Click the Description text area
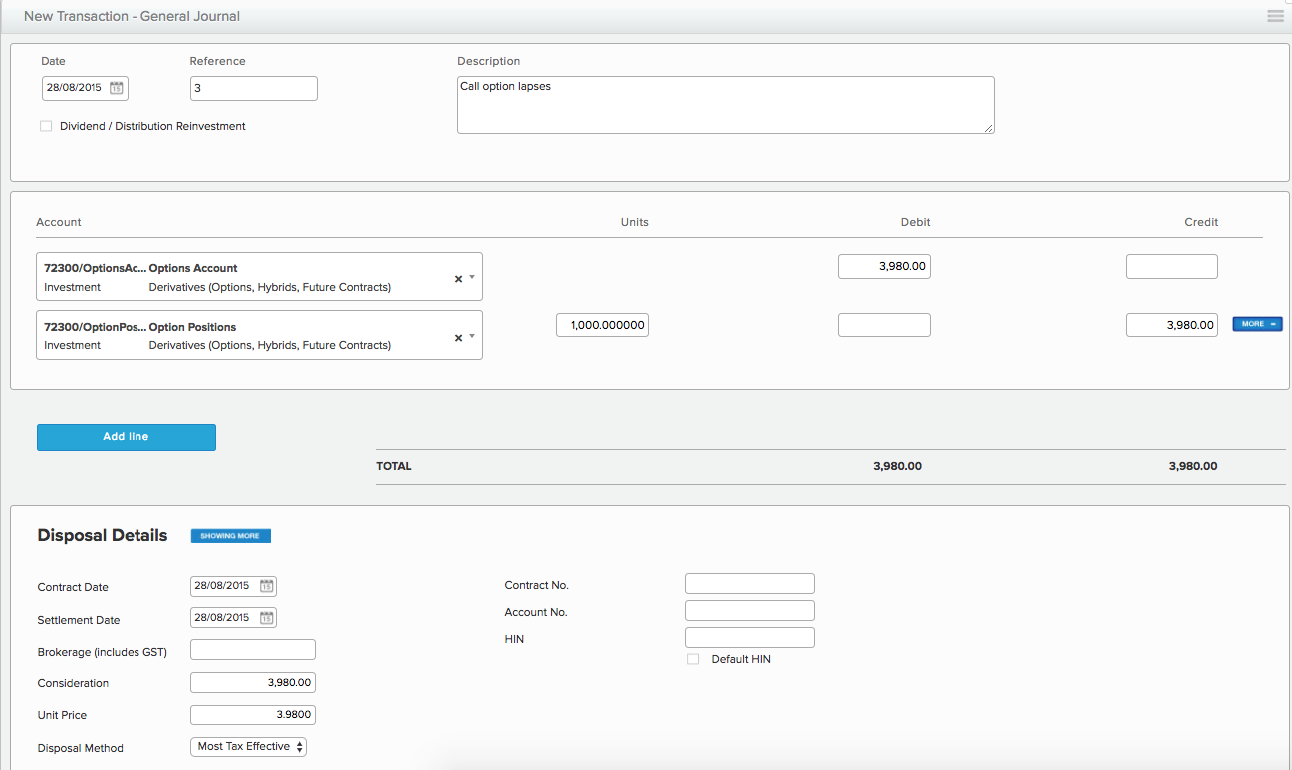Viewport: 1292px width, 770px height. click(726, 105)
